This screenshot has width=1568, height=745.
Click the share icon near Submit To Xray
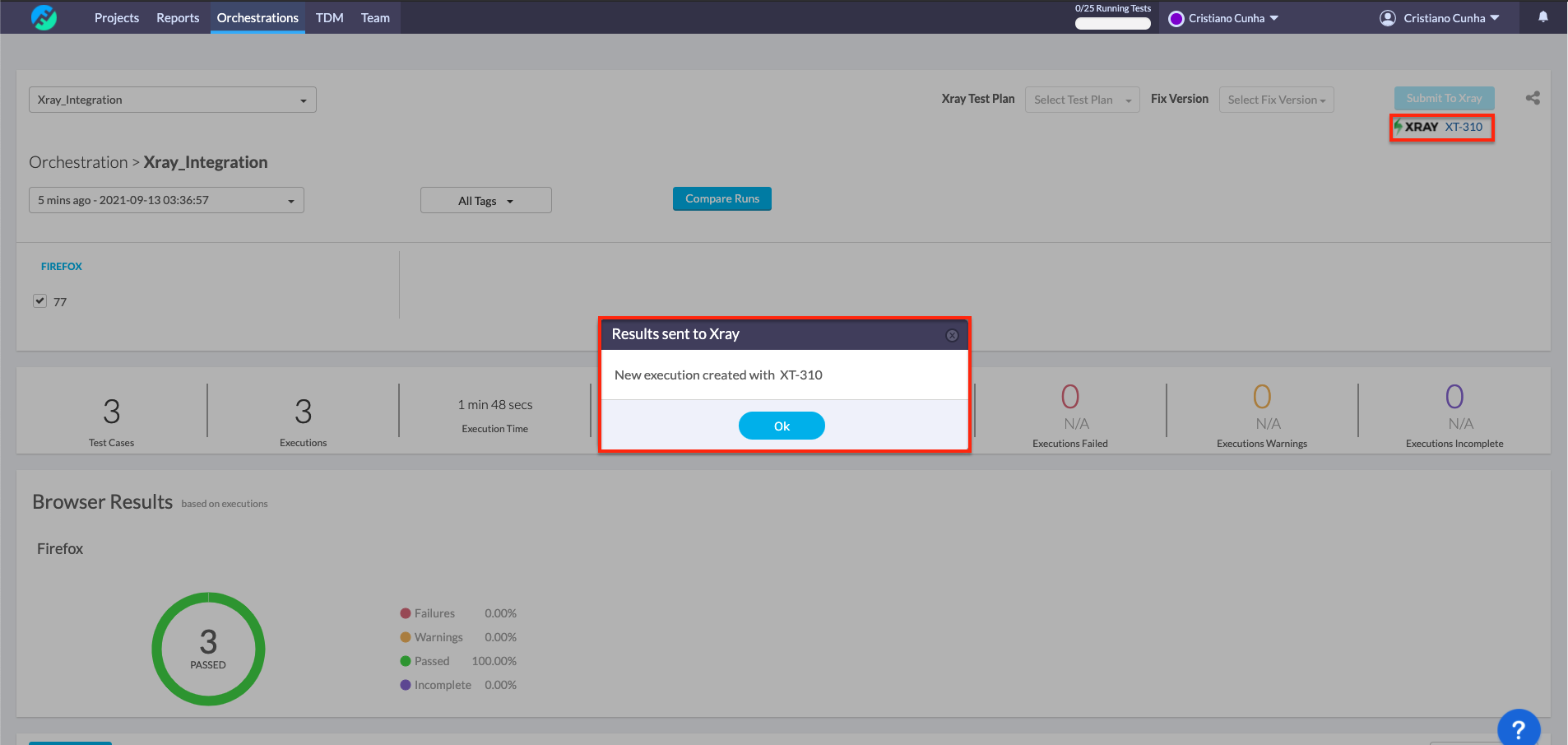click(1533, 98)
